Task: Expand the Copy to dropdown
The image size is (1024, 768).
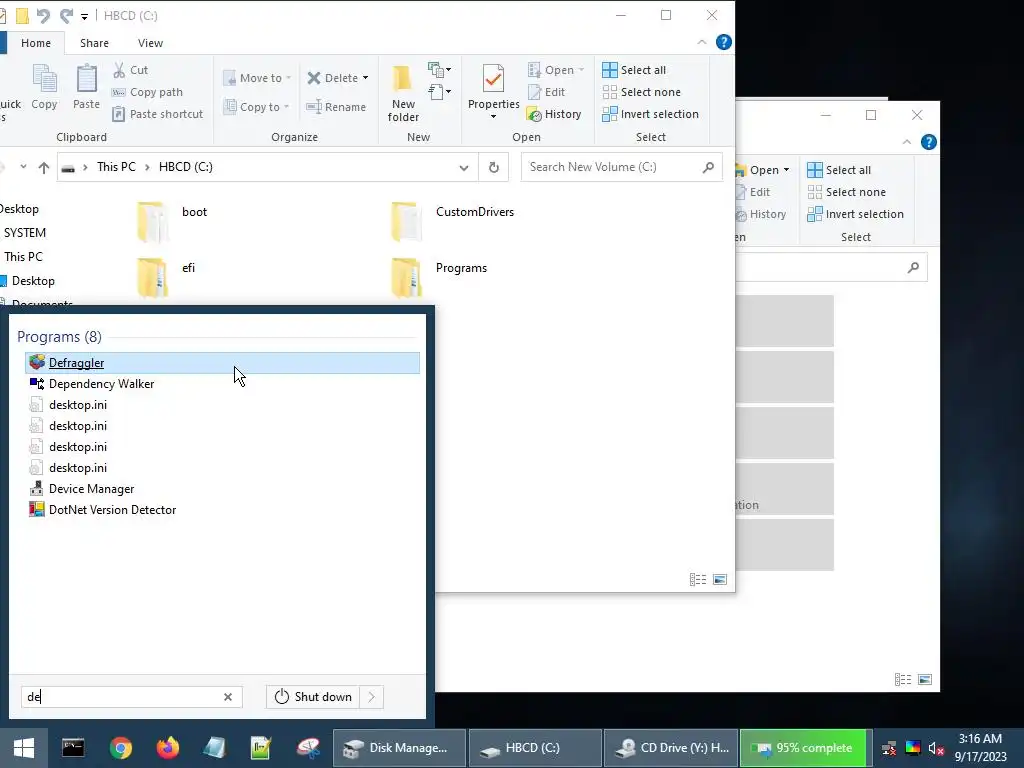Action: [x=286, y=107]
